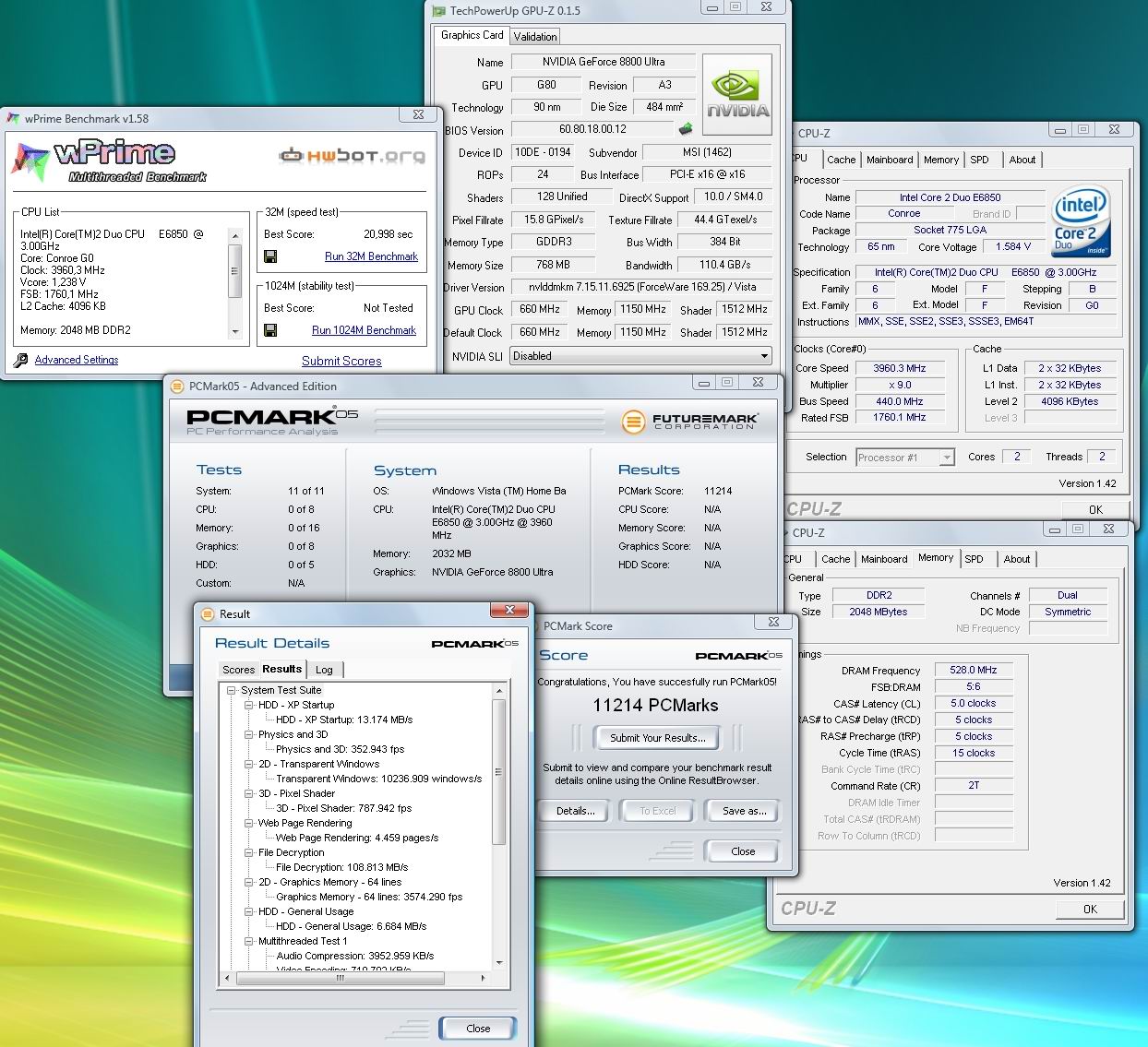The width and height of the screenshot is (1148, 1047).
Task: Open the Processor #1 selection dropdown in CPU-Z
Action: coord(946,458)
